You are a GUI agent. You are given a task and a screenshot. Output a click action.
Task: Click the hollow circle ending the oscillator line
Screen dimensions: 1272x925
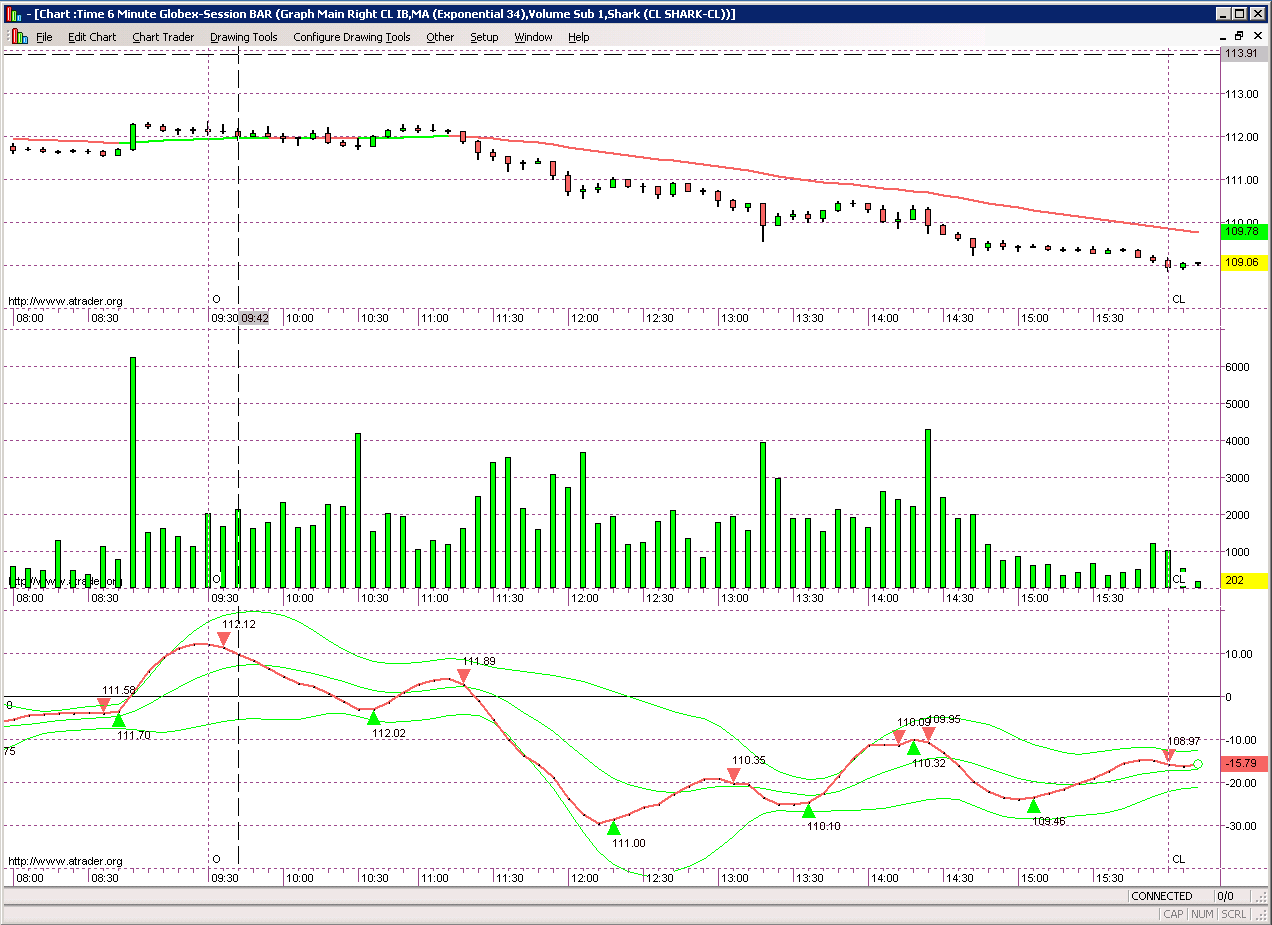click(x=1198, y=765)
